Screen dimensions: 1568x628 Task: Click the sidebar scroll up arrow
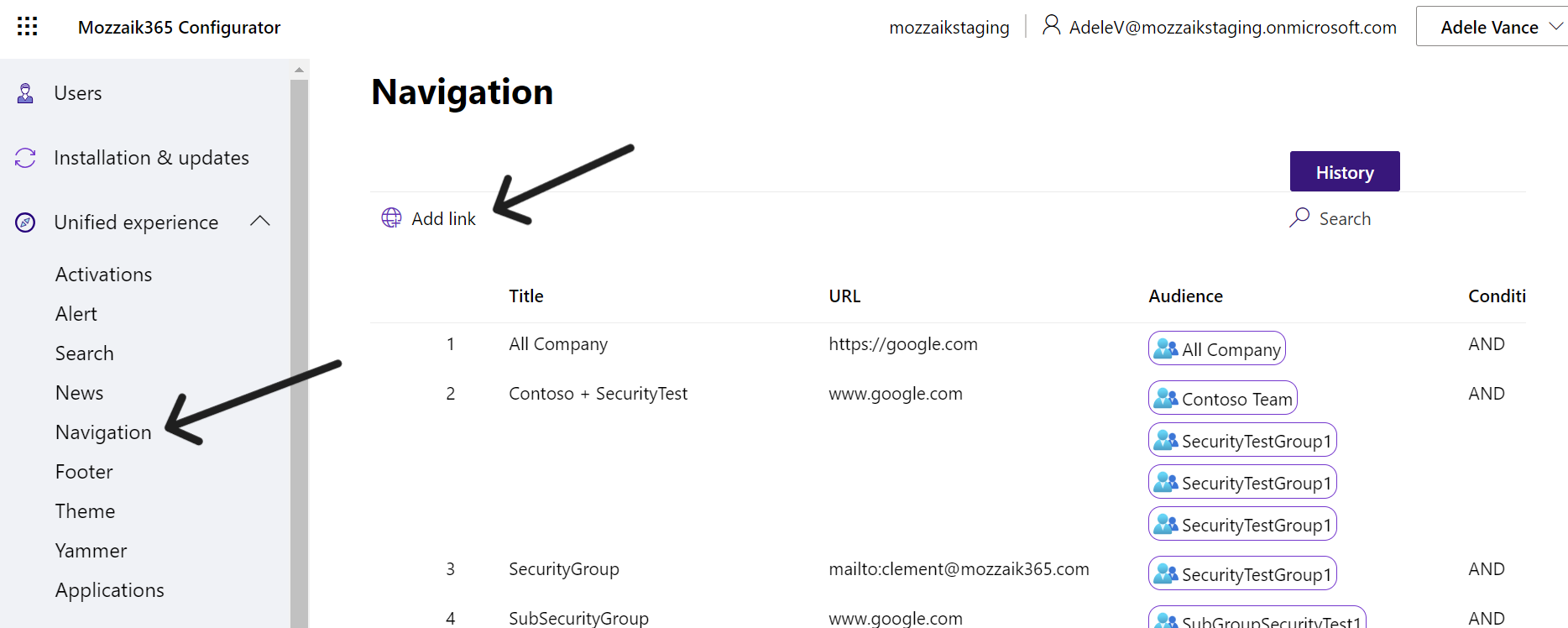[x=300, y=70]
